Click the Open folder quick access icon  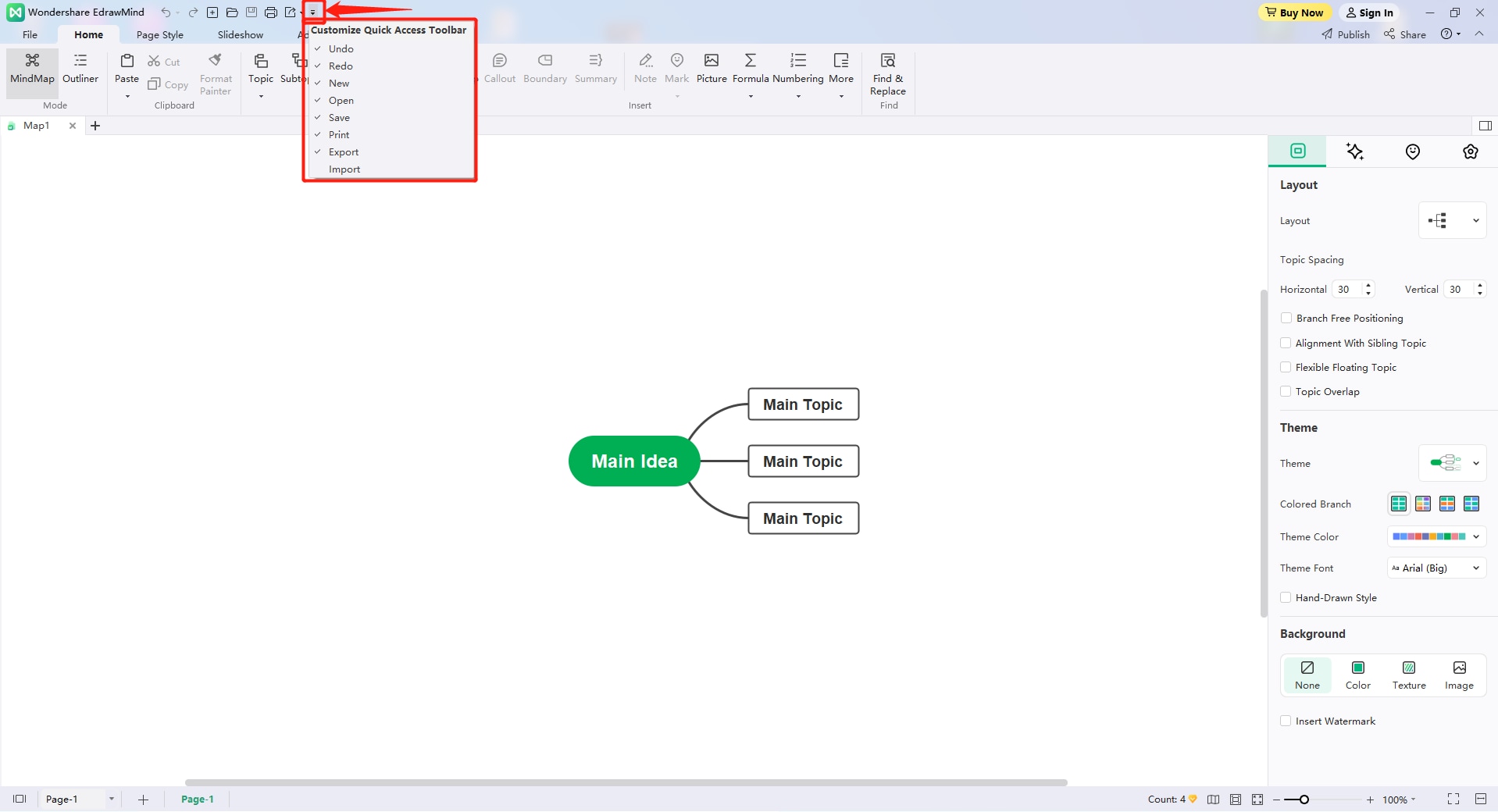[232, 12]
